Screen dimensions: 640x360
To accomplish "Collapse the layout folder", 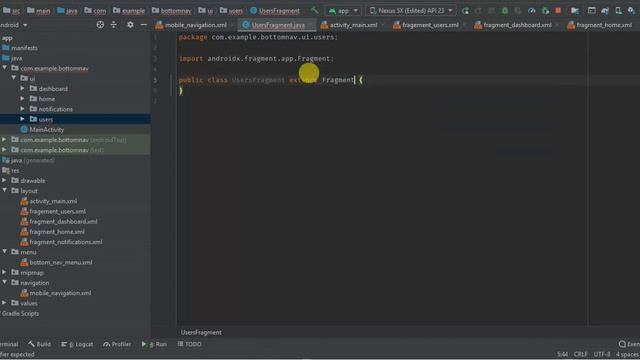I will pyautogui.click(x=4, y=190).
